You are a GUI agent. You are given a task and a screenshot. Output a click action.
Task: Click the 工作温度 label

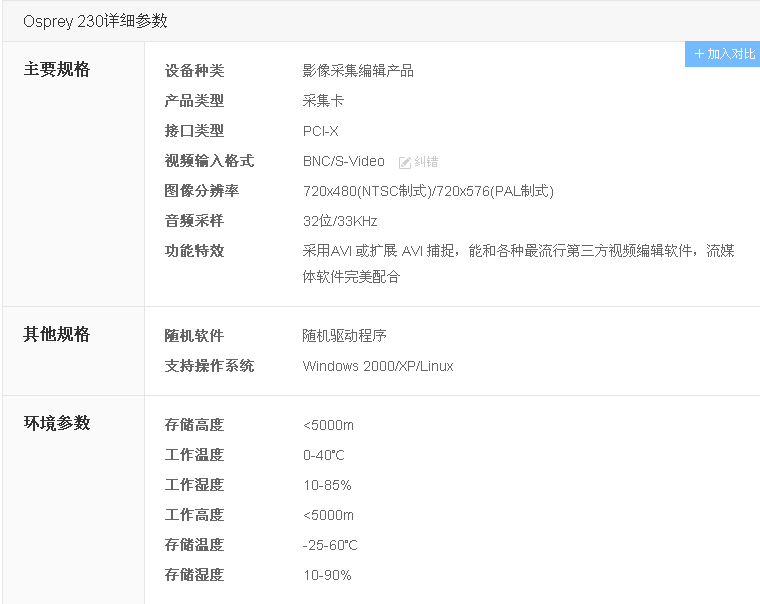[x=194, y=455]
